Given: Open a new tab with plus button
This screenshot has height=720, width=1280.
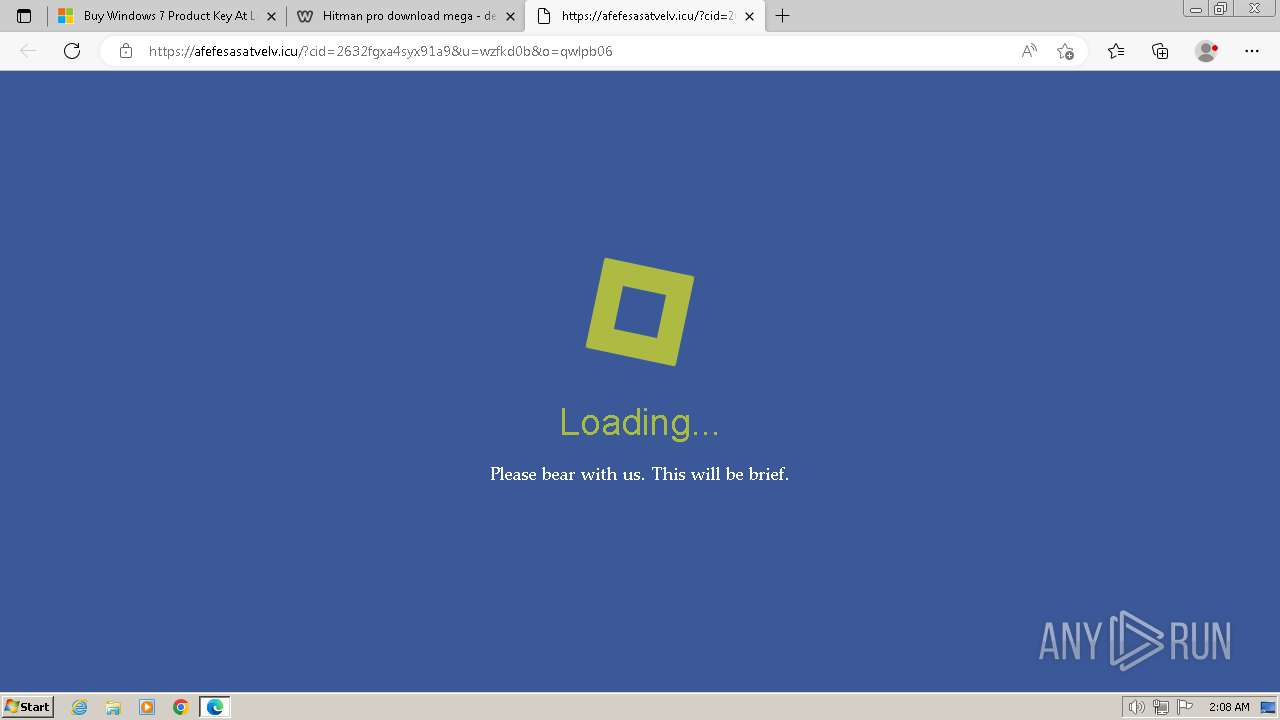Looking at the screenshot, I should point(782,16).
